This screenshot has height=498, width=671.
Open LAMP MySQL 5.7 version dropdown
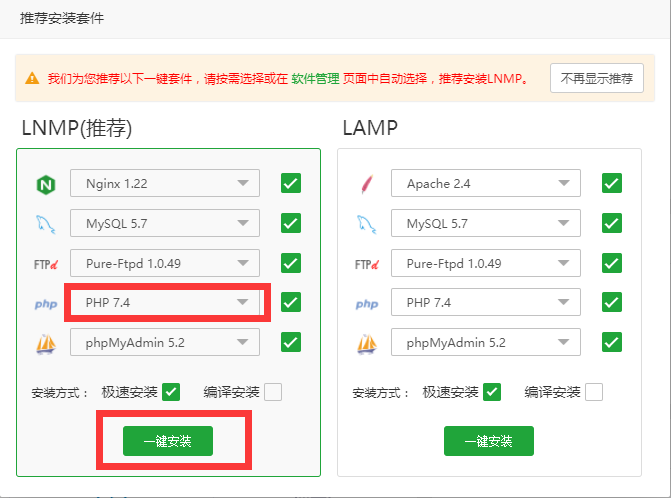tap(486, 223)
